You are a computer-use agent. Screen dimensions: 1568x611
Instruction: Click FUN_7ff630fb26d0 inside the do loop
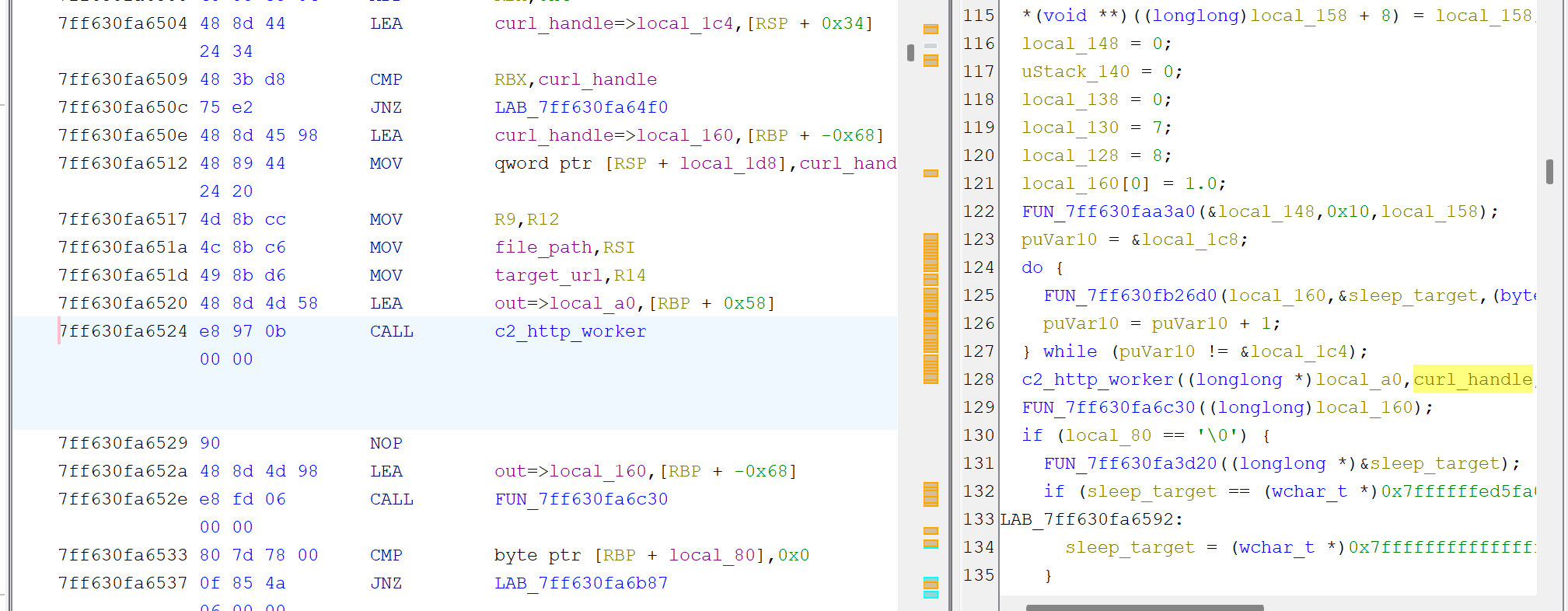click(x=1130, y=295)
